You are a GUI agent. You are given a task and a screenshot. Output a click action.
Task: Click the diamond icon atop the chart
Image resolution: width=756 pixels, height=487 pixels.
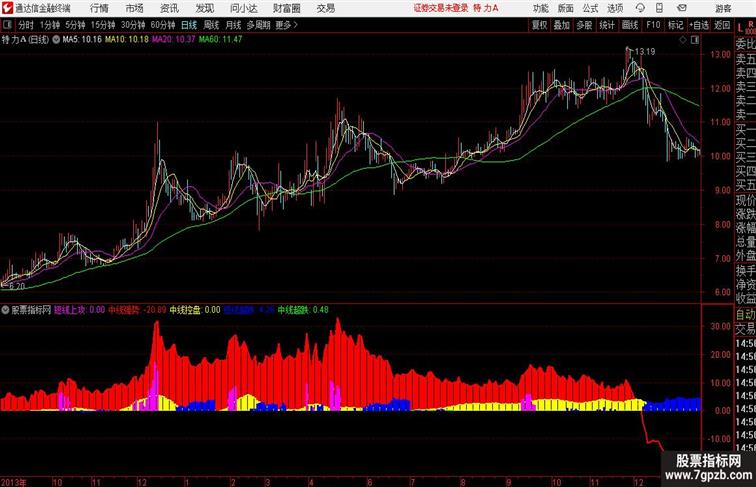tap(683, 40)
